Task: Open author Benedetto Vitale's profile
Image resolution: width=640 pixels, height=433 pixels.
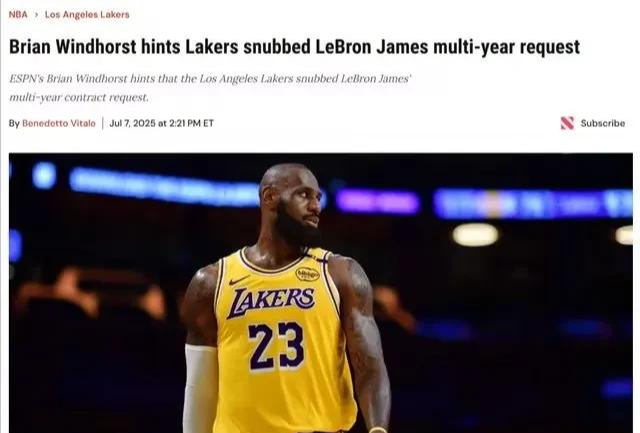Action: pos(59,123)
